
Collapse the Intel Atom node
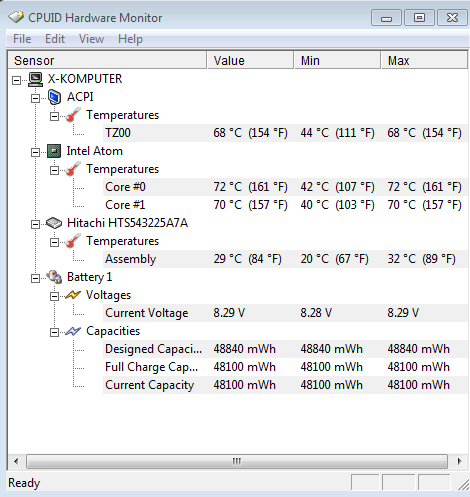coord(35,152)
